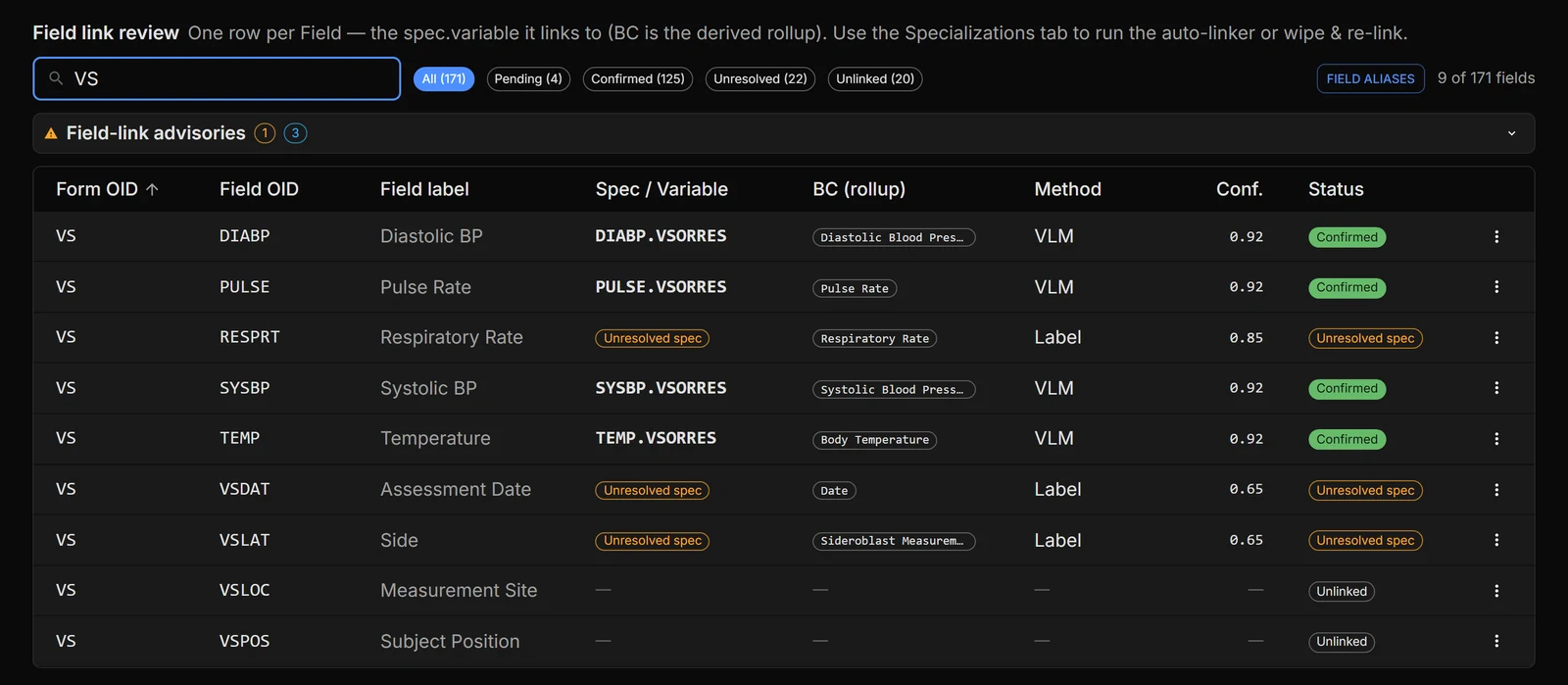The height and width of the screenshot is (685, 1568).
Task: Click the Pulse Rate BC chip
Action: [855, 288]
